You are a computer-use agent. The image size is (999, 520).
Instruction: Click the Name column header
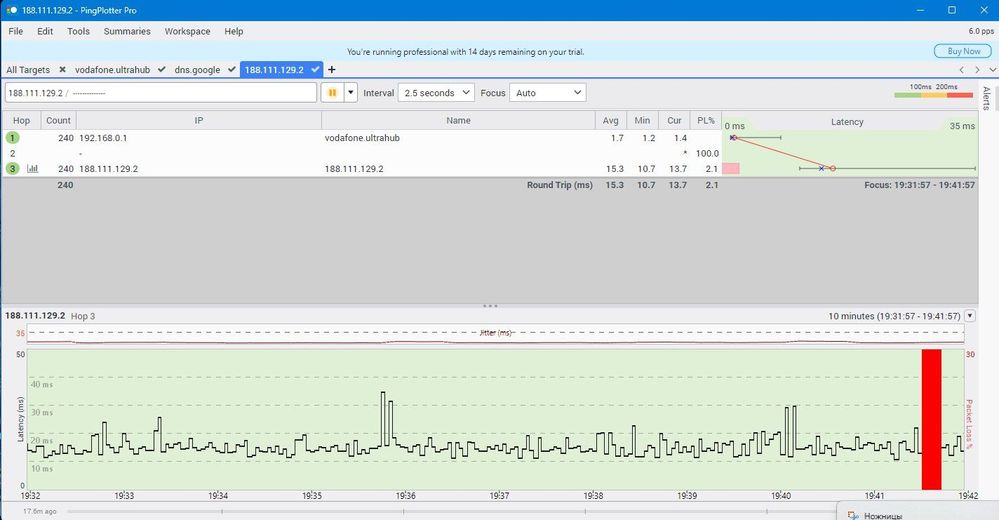point(458,120)
